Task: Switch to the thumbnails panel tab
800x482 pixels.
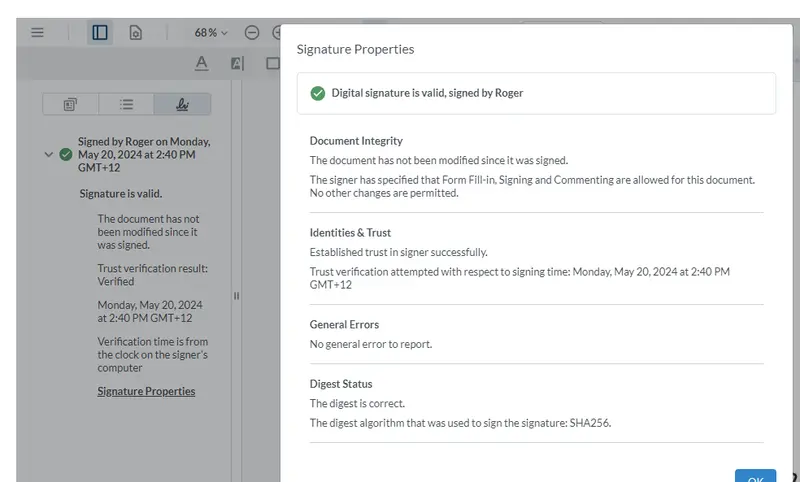Action: (x=70, y=105)
